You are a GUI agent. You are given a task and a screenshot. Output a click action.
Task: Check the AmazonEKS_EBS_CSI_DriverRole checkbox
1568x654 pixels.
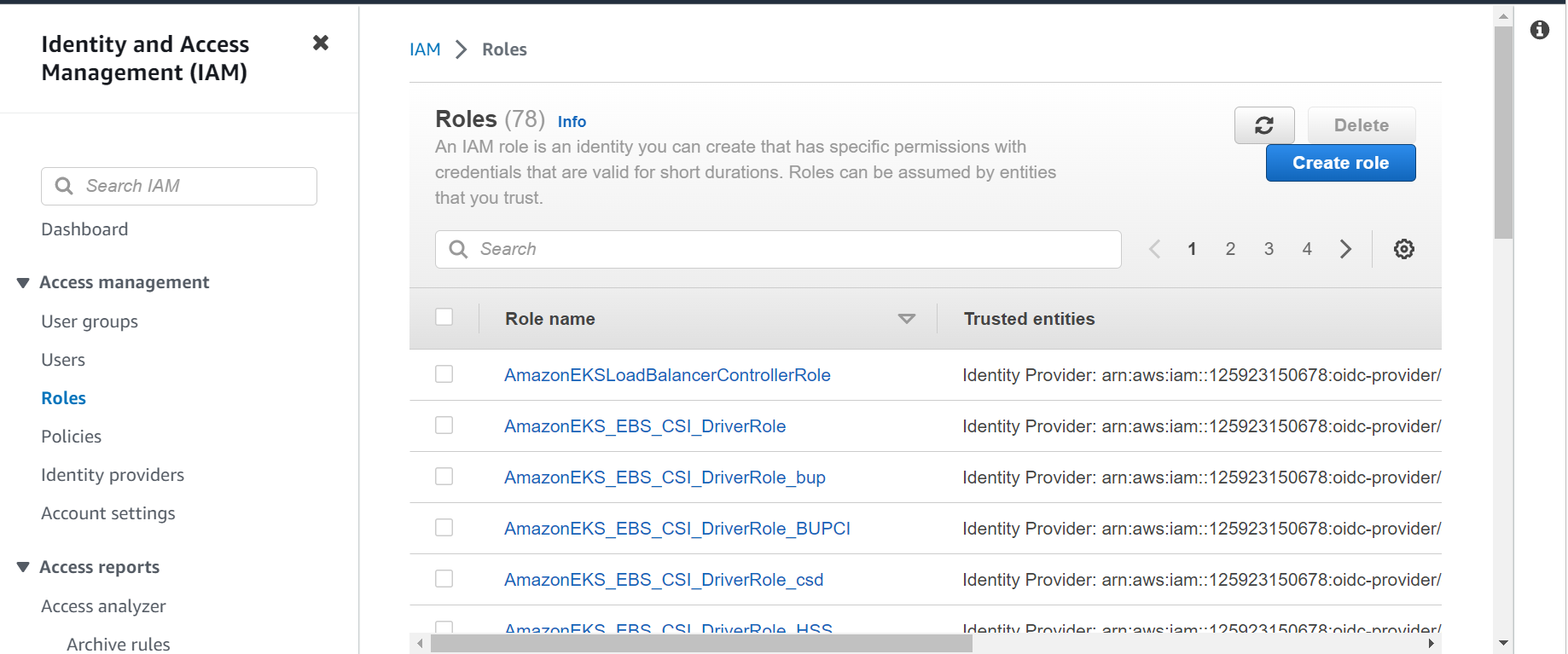[x=444, y=425]
